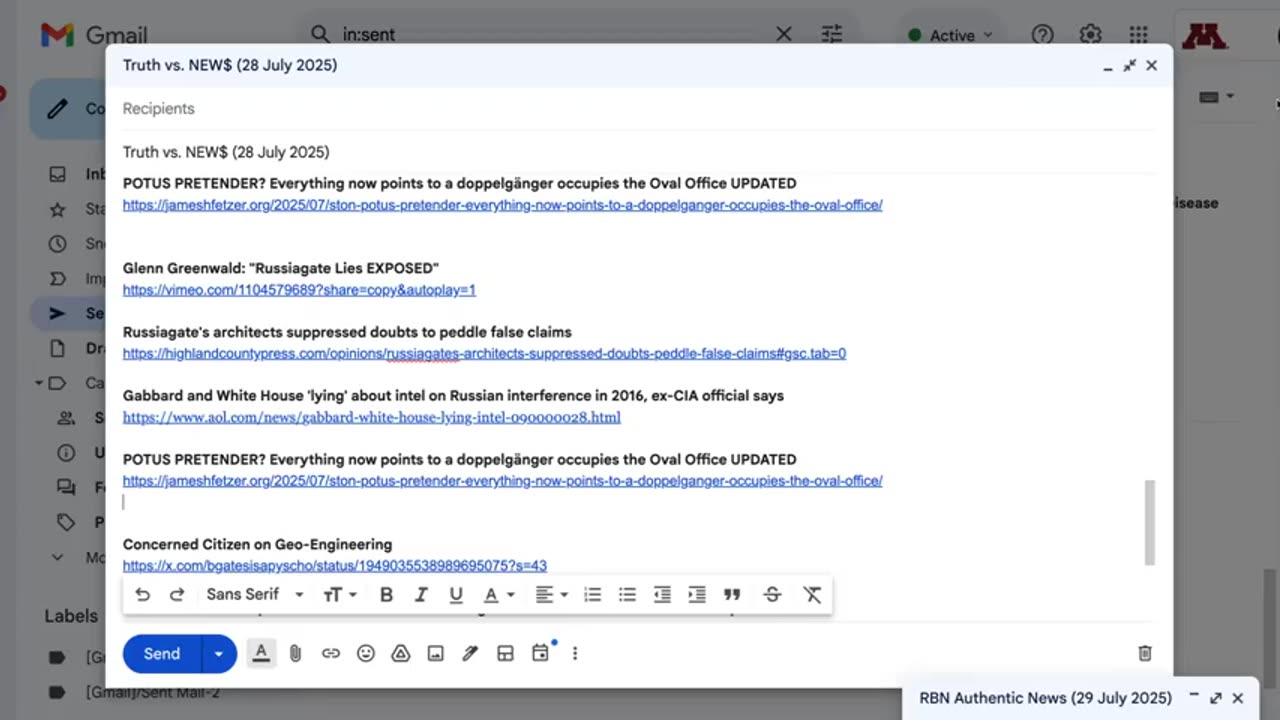Open the highlandcountypress.com Russiagate link
This screenshot has height=720, width=1280.
tap(484, 354)
